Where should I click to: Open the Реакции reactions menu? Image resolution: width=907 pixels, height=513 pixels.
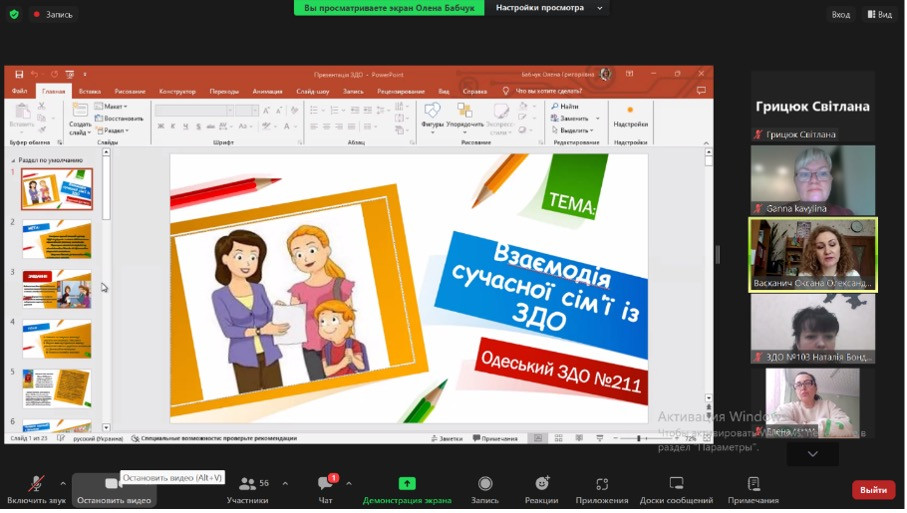(x=541, y=487)
